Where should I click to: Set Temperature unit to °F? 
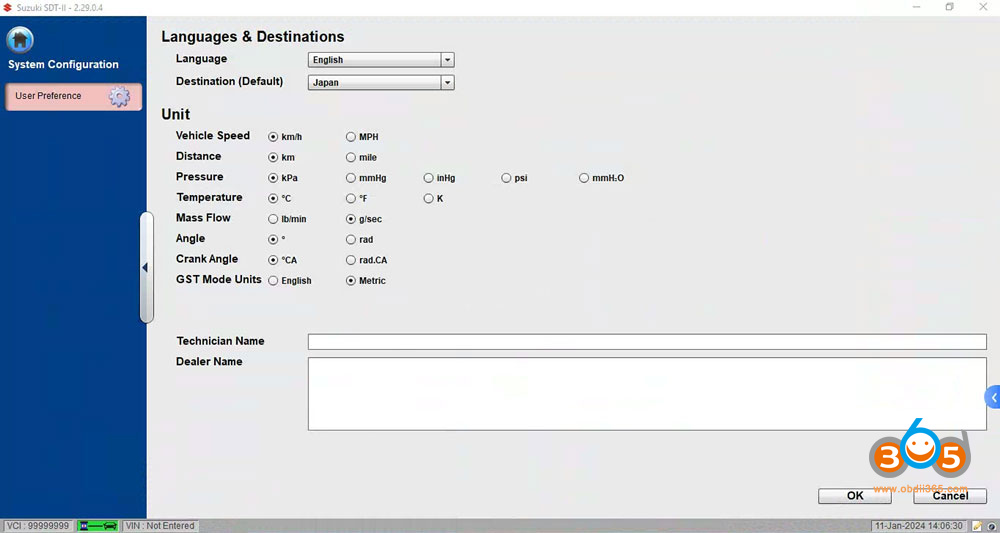[351, 199]
